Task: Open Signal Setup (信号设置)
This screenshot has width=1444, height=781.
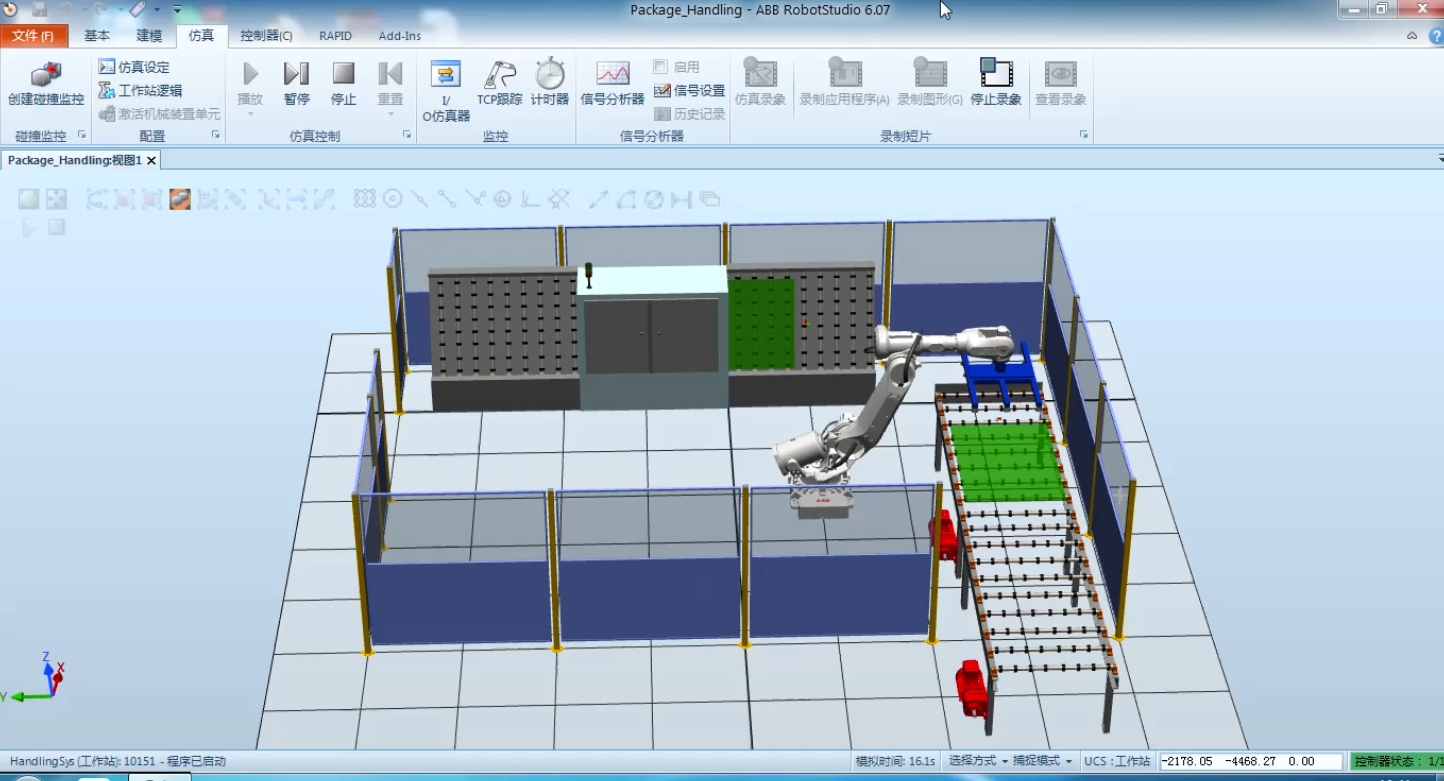Action: coord(689,91)
